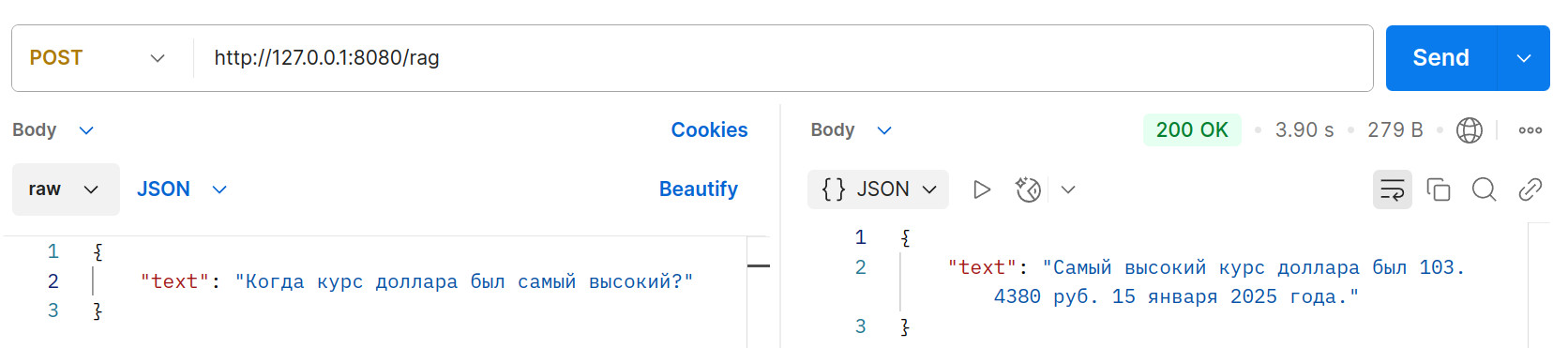Expand the request Body tab chevron
Viewport: 1568px width, 348px height.
click(86, 130)
